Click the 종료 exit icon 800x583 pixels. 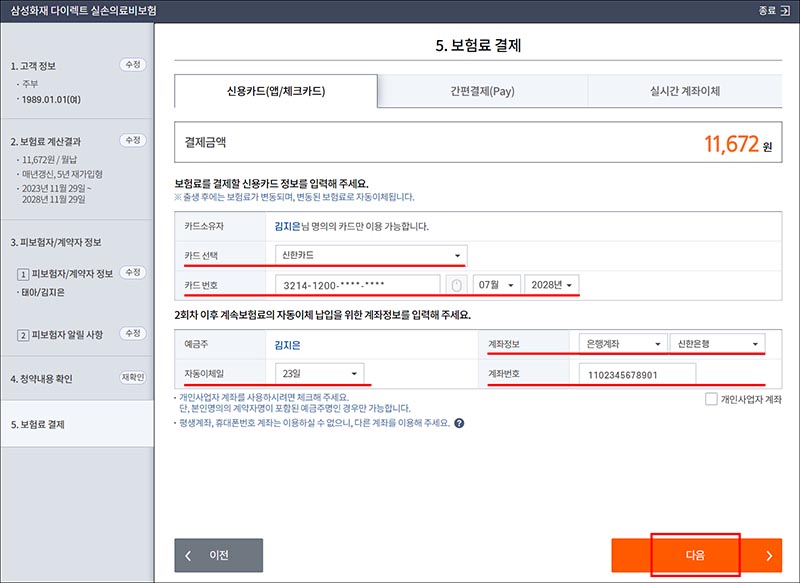coord(785,11)
